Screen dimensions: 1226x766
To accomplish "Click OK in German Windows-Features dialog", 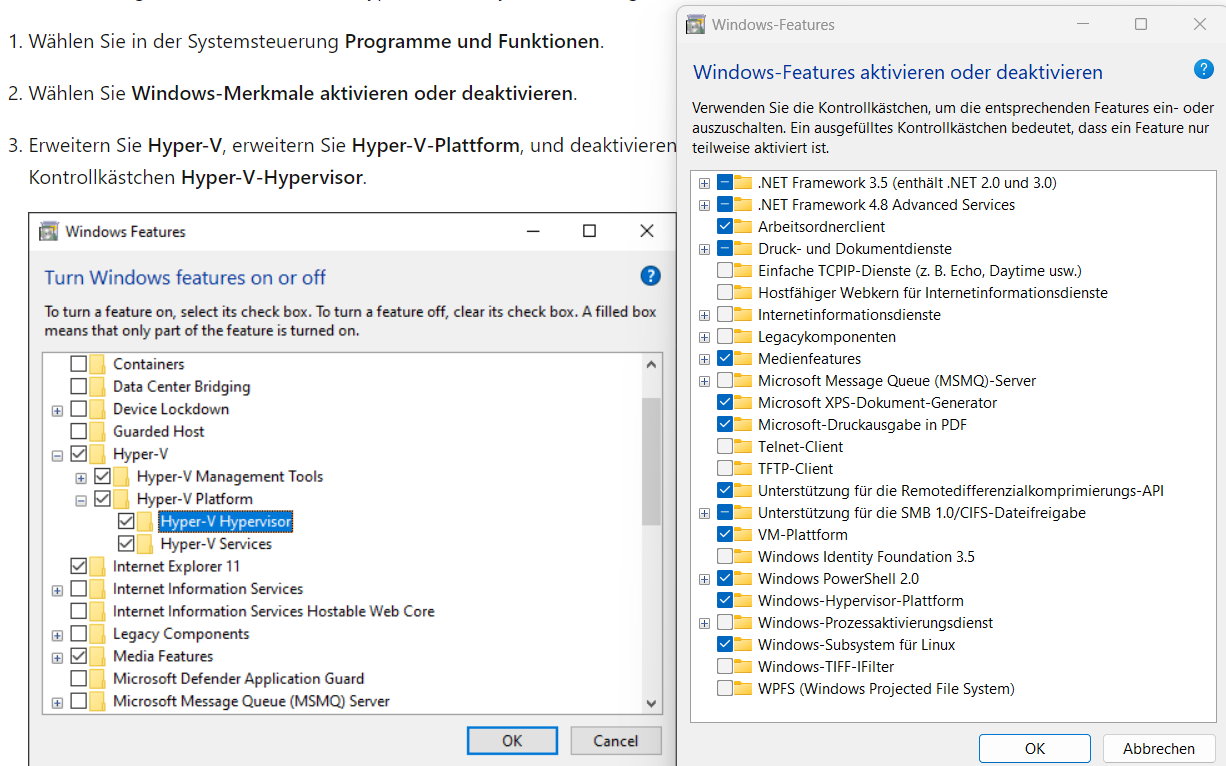I will pos(1035,748).
